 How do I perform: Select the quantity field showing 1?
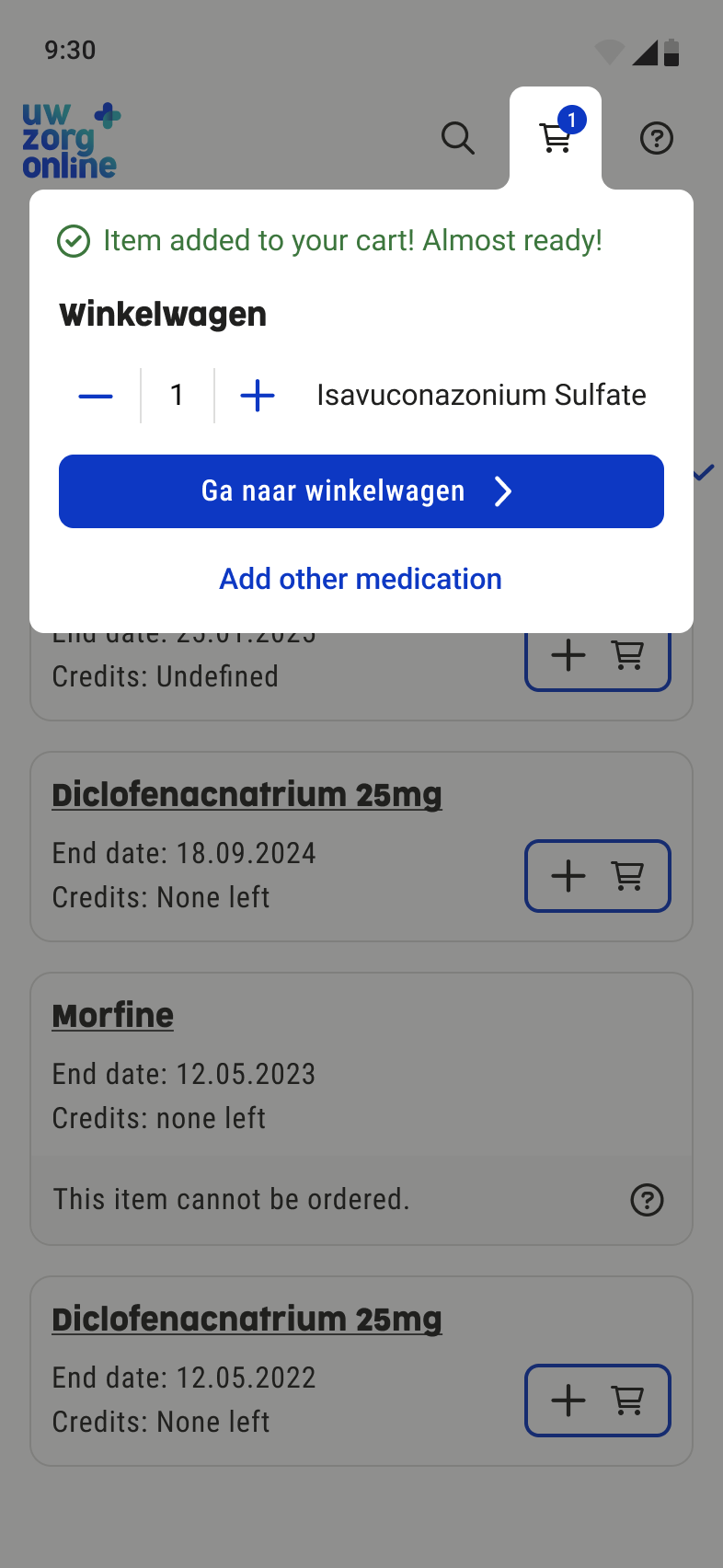click(178, 396)
